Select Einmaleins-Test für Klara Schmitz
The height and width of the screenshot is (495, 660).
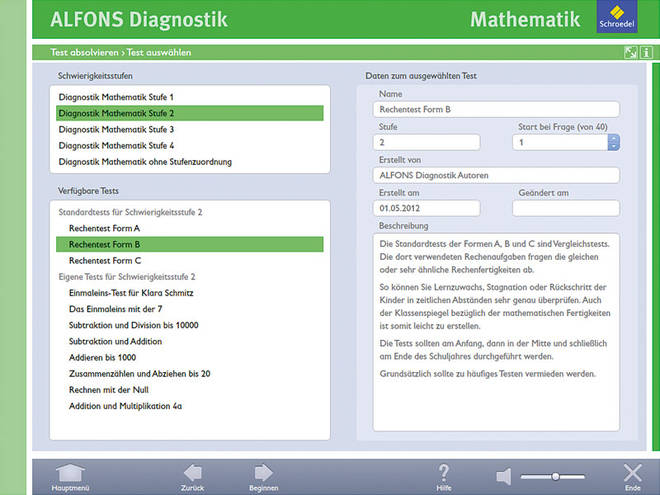[x=190, y=293]
